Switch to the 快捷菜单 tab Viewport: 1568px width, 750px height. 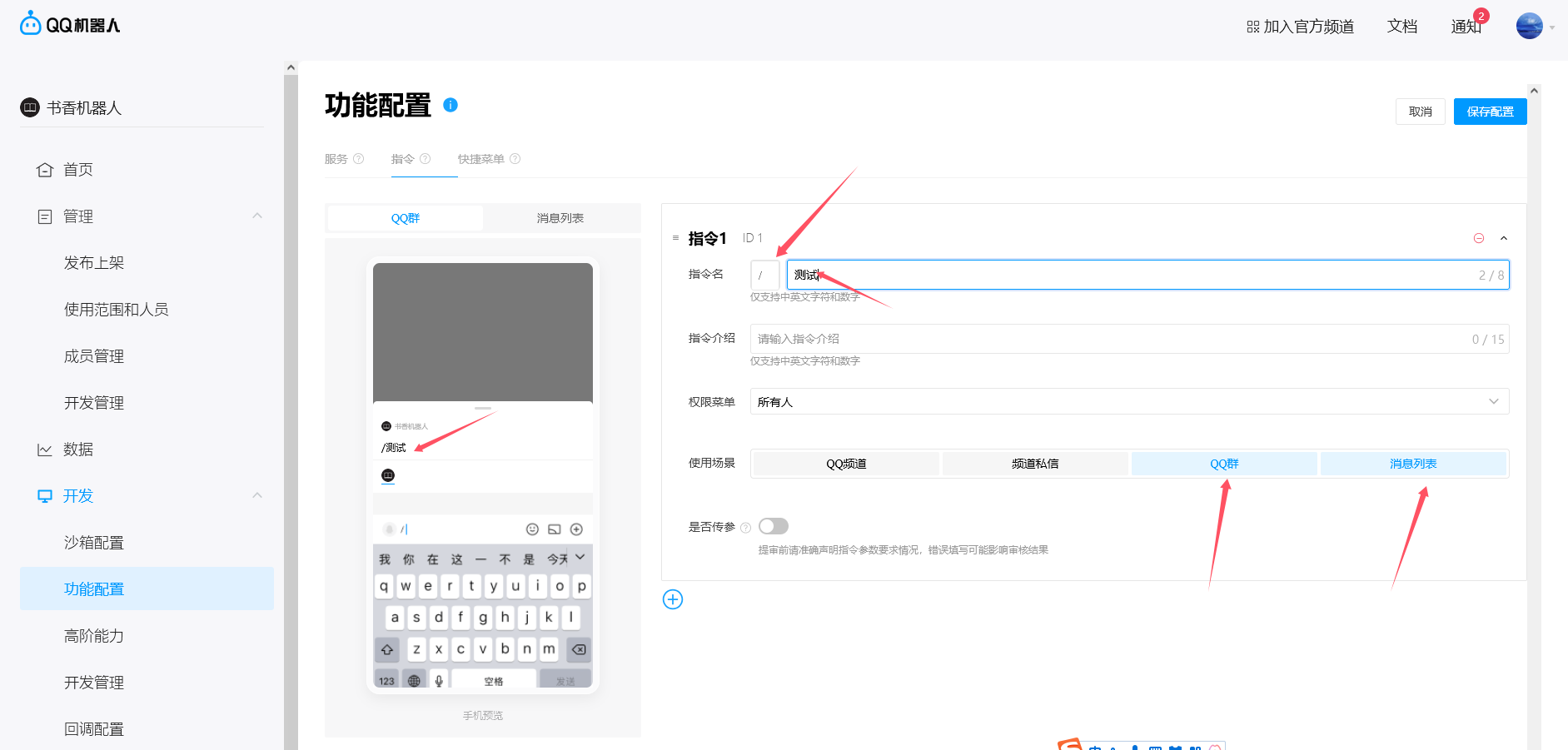pos(481,159)
